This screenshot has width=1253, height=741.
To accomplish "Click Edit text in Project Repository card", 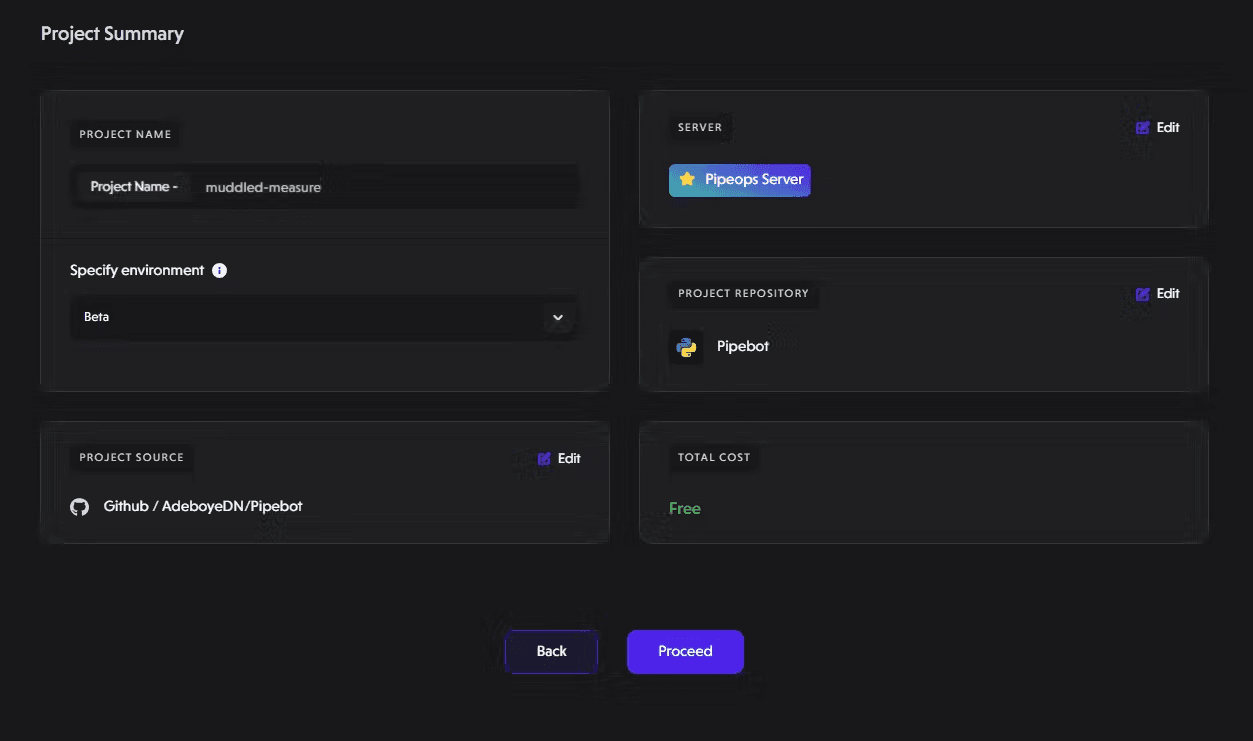I will 1168,294.
